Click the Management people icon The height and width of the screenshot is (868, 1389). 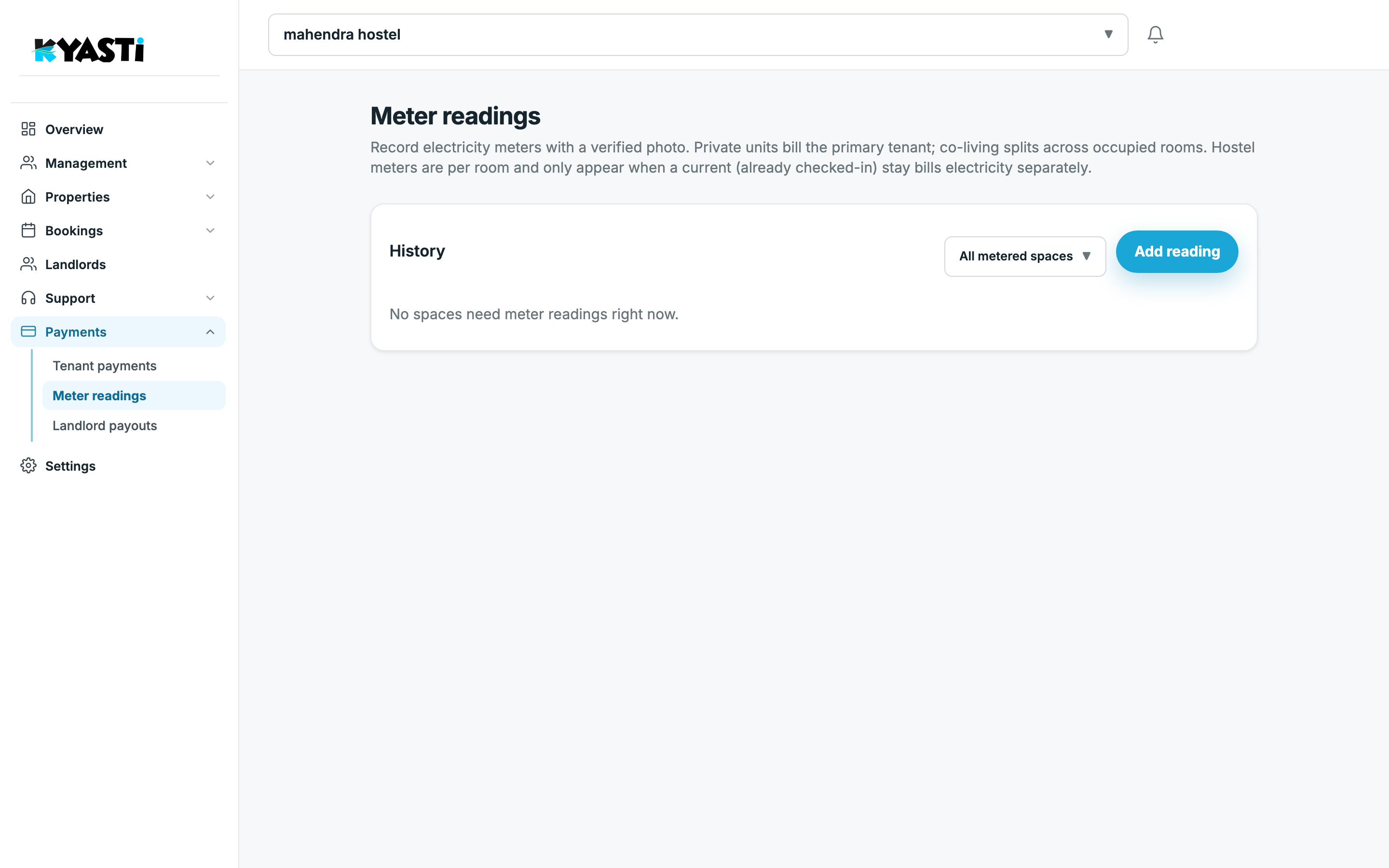tap(28, 163)
